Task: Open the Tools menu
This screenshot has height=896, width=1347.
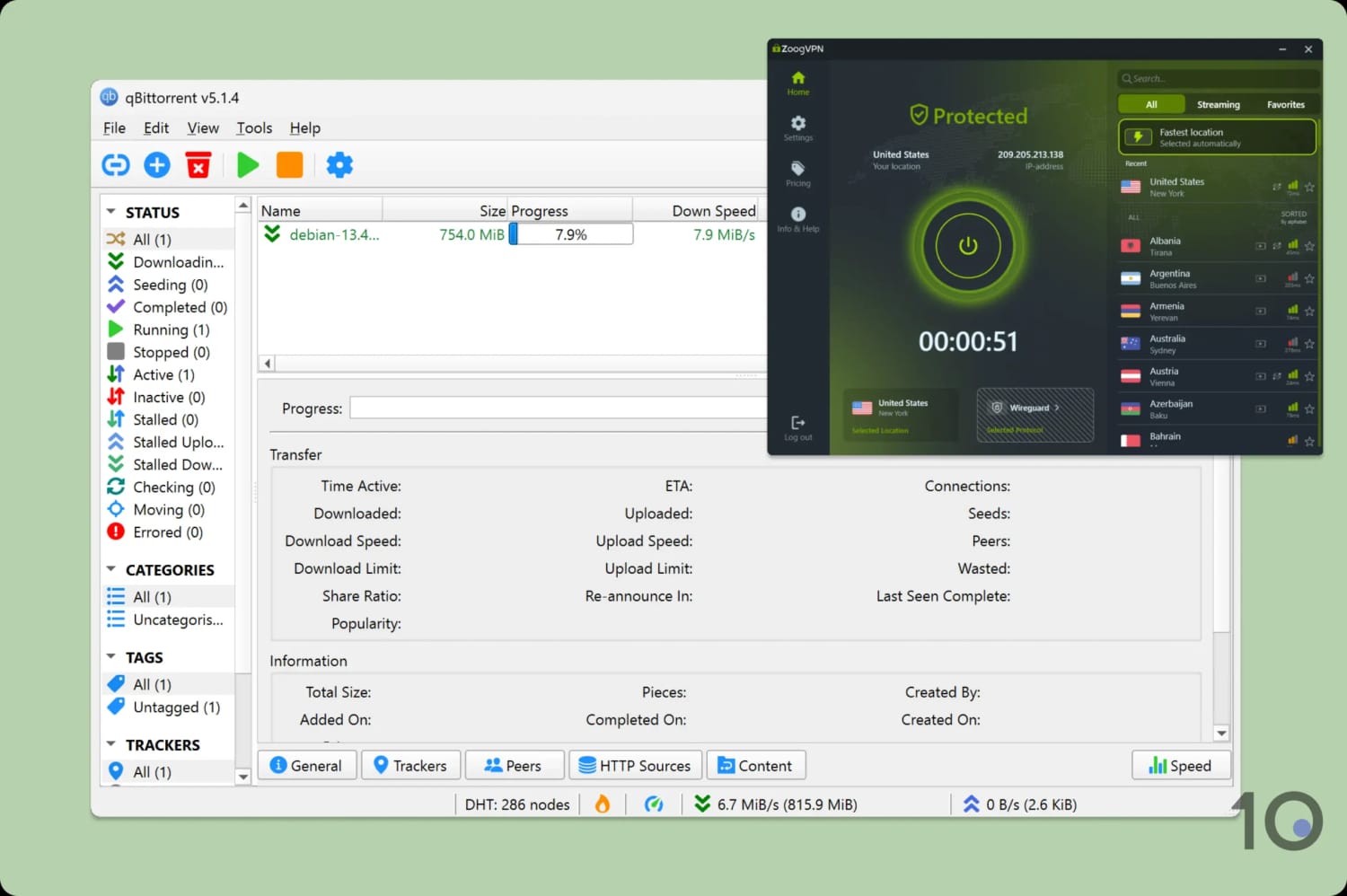Action: 253,127
